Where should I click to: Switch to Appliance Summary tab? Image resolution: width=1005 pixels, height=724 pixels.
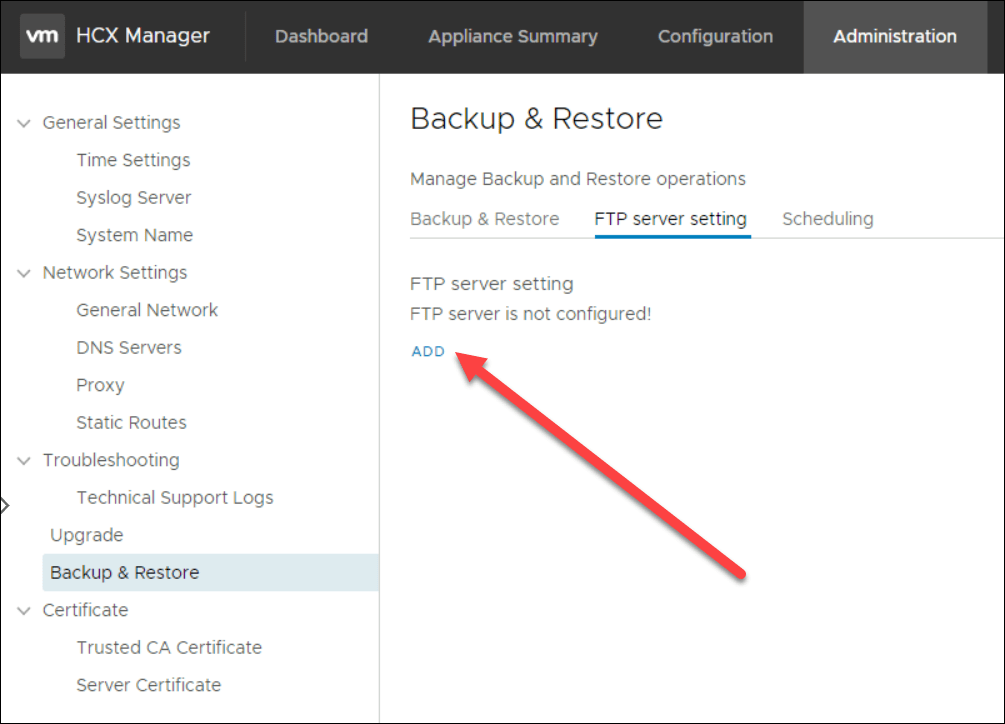pos(512,37)
